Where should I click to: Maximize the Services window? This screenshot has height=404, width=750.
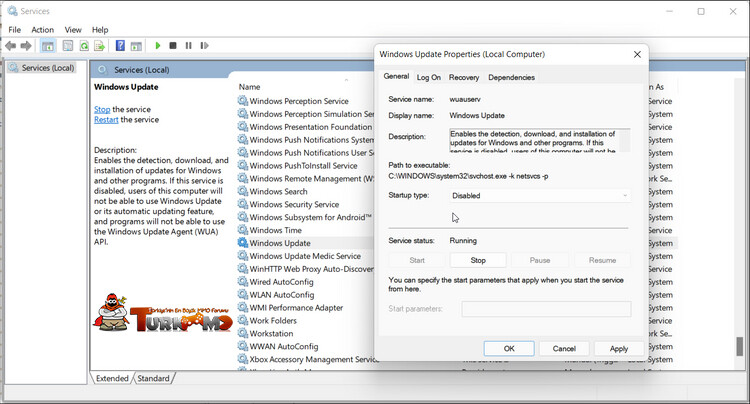click(701, 11)
